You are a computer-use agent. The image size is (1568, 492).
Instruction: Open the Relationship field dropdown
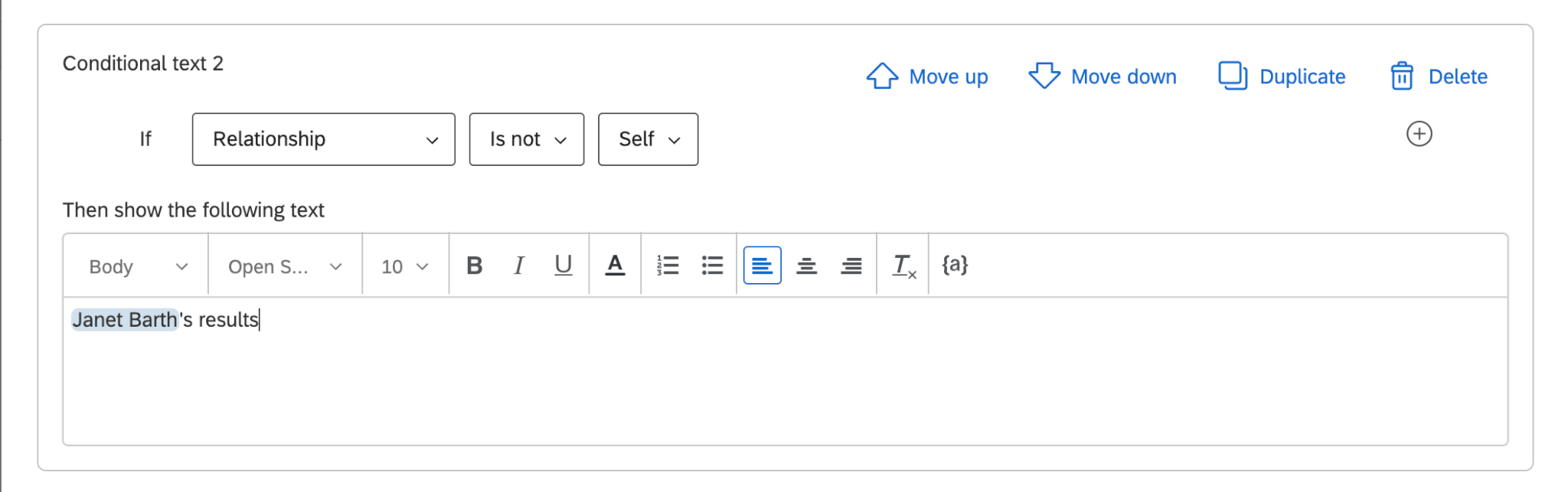pos(322,138)
